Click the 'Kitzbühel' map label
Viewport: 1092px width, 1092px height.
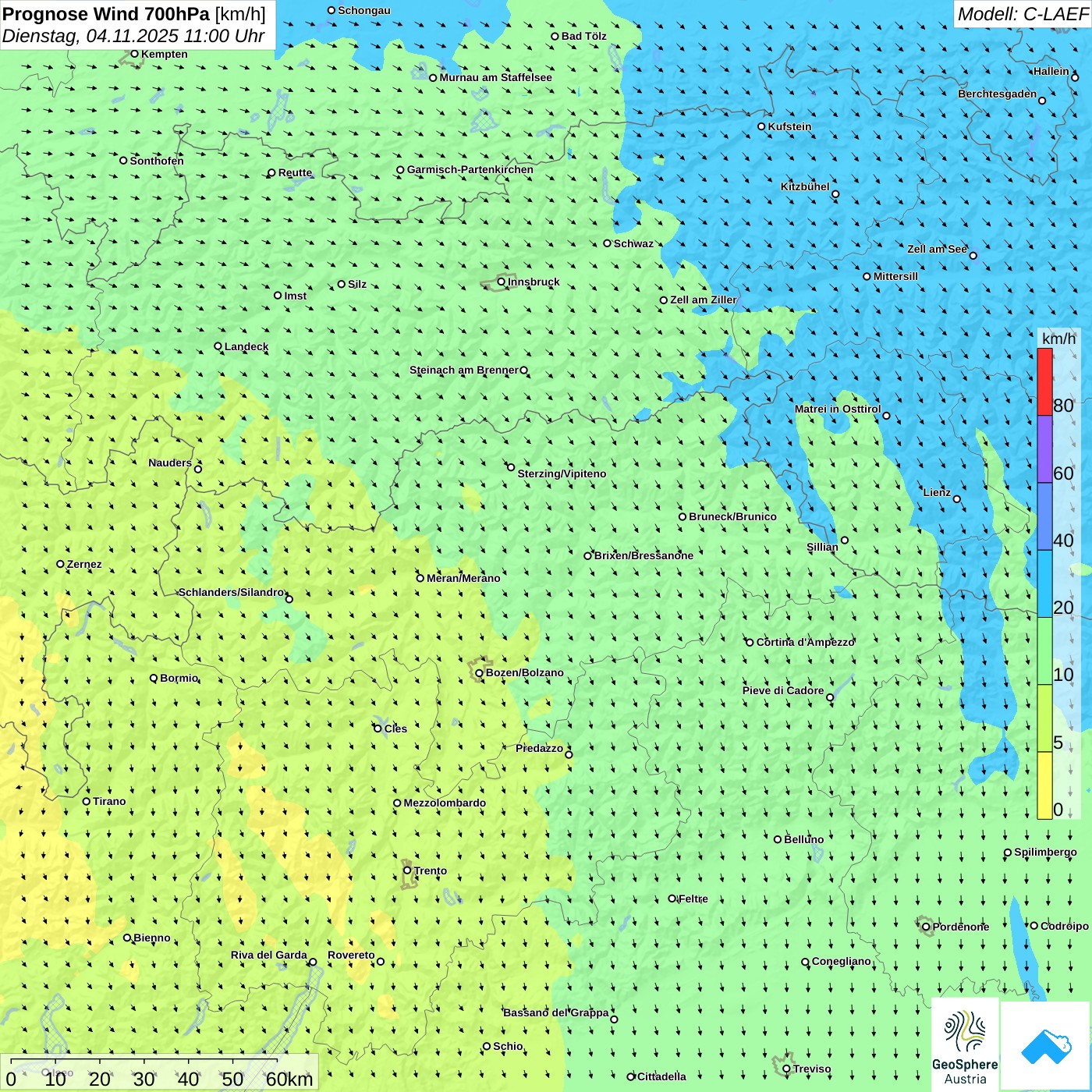805,186
